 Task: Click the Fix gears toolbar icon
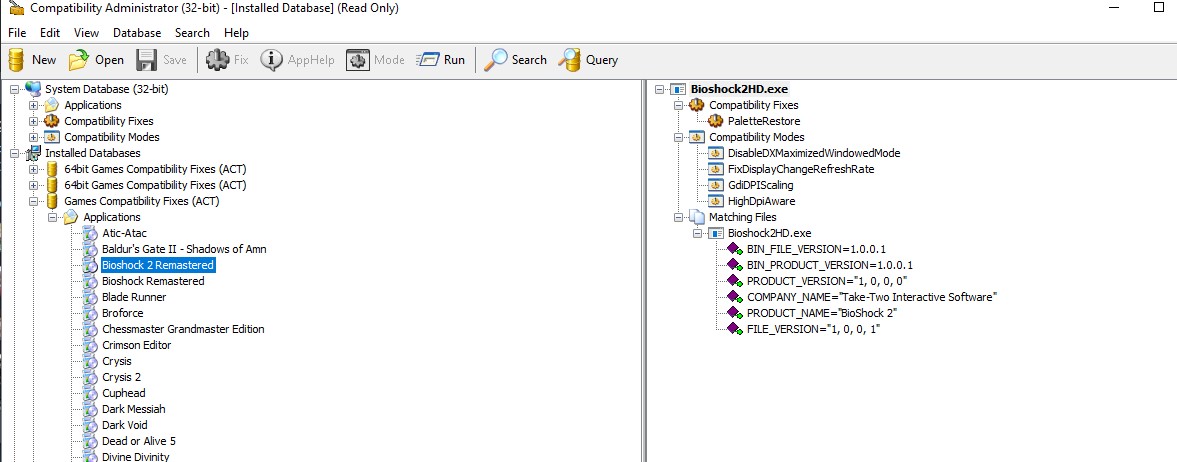click(218, 60)
